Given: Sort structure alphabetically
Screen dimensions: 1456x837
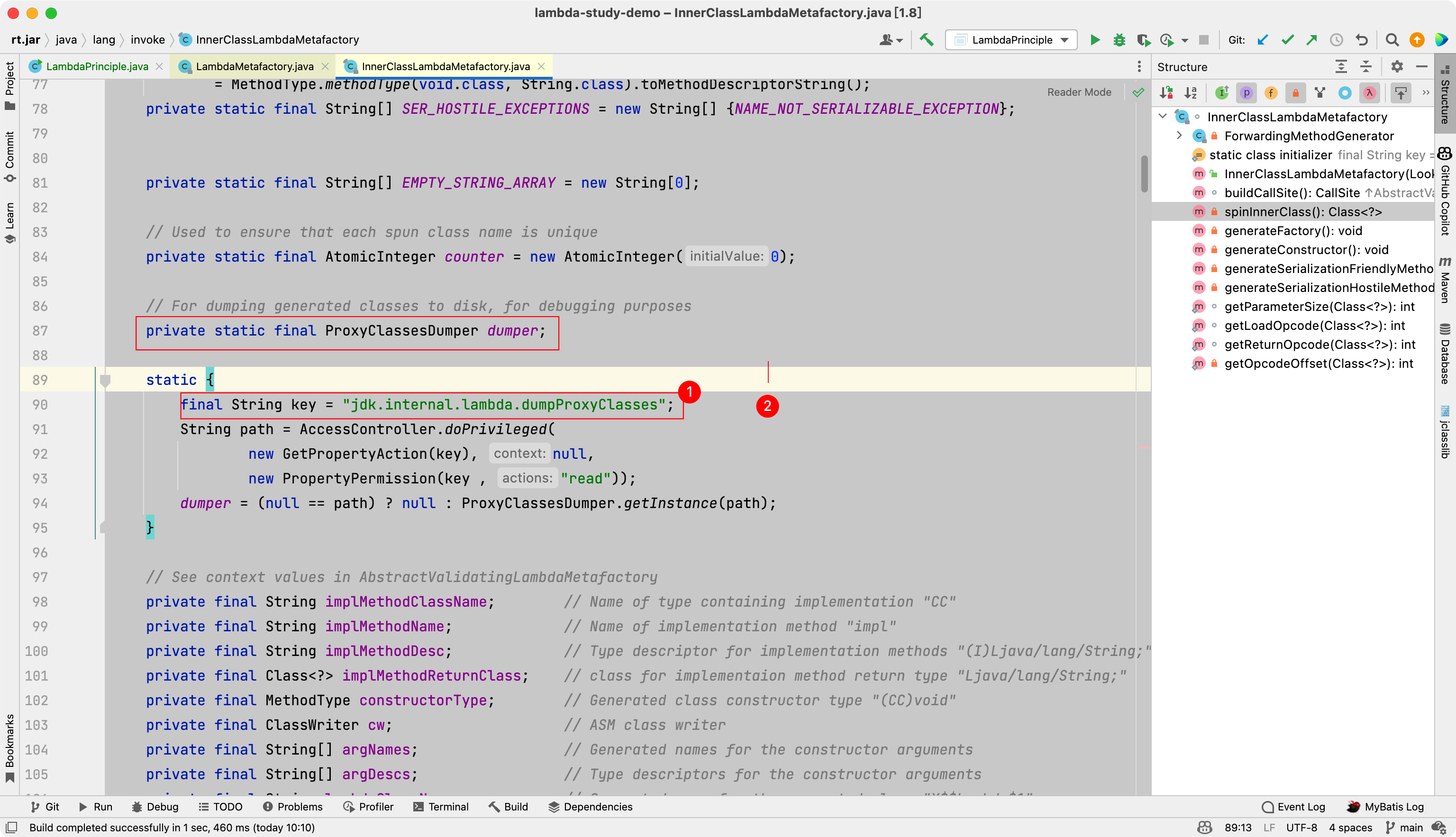Looking at the screenshot, I should pyautogui.click(x=1191, y=92).
